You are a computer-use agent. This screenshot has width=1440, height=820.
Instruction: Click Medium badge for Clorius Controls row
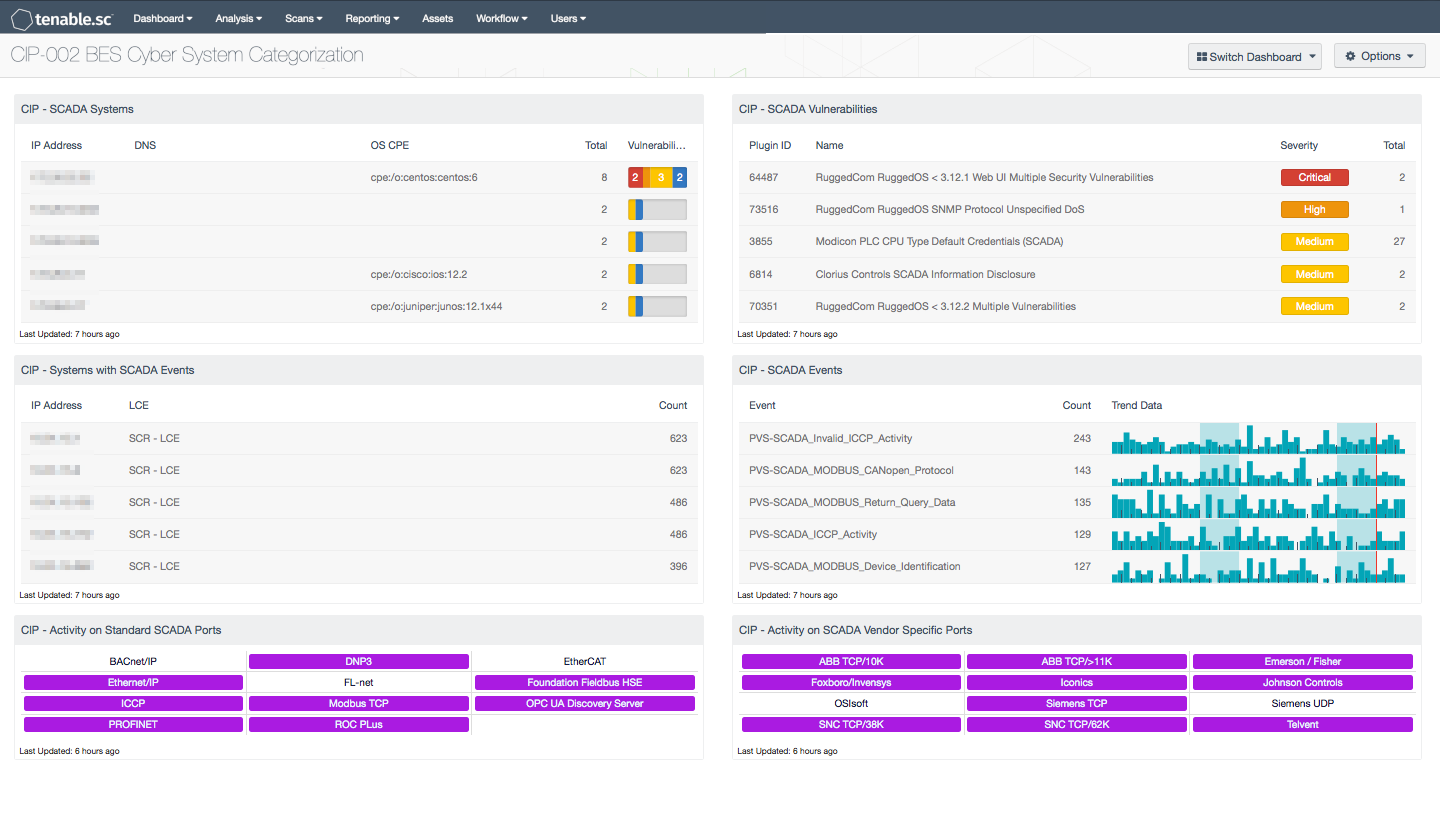point(1314,274)
